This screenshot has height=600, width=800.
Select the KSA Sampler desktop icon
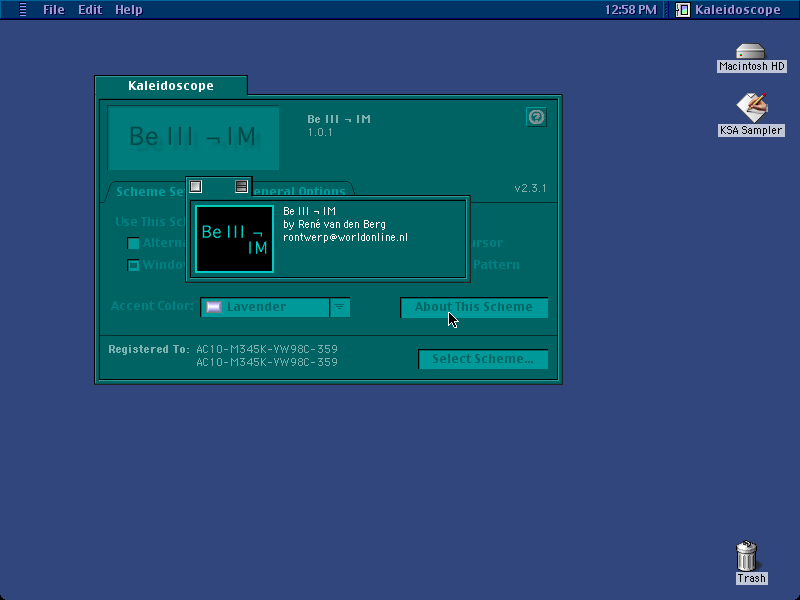click(751, 115)
